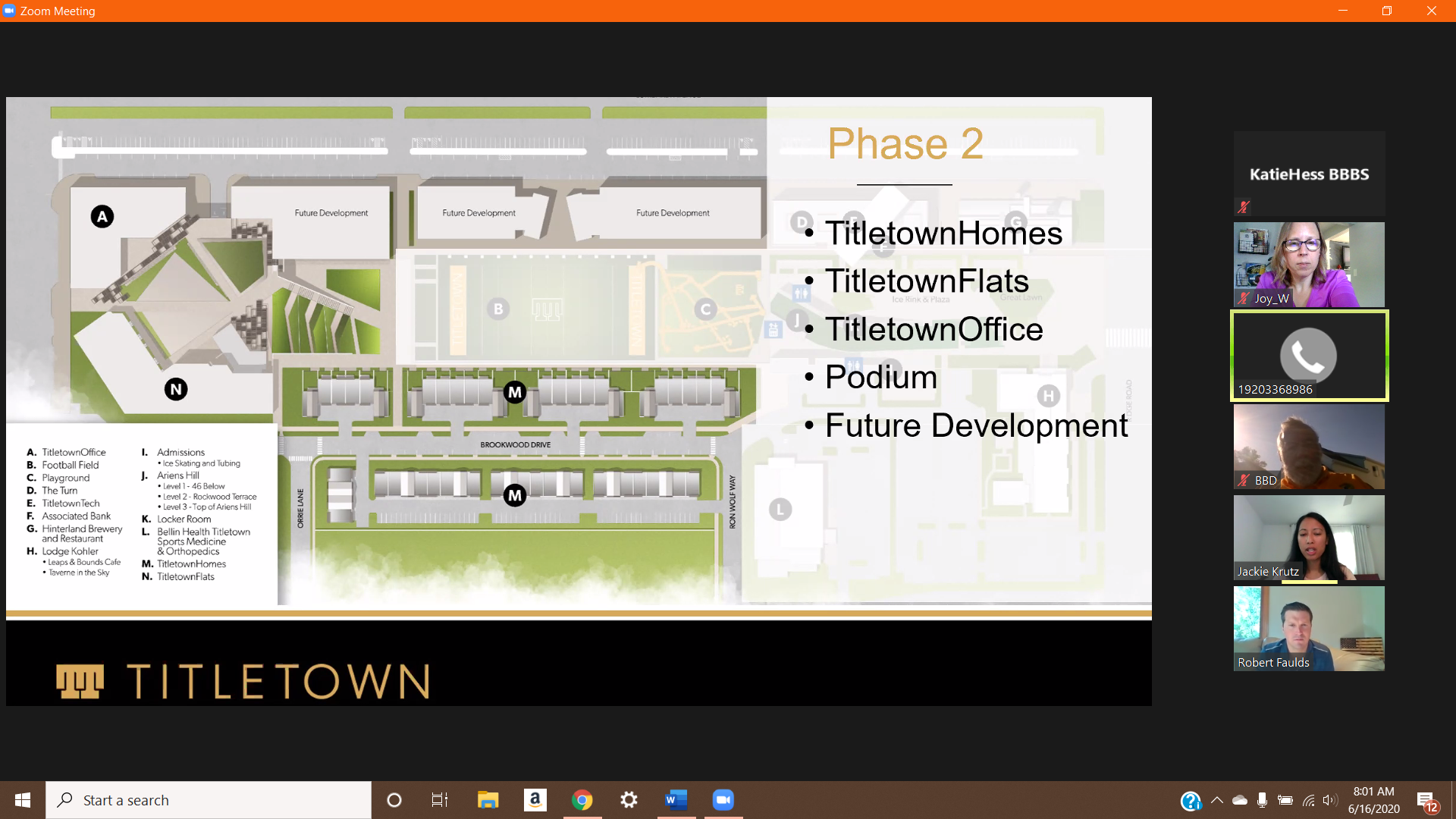Select Jackie Krutz participant video tile

coord(1309,538)
